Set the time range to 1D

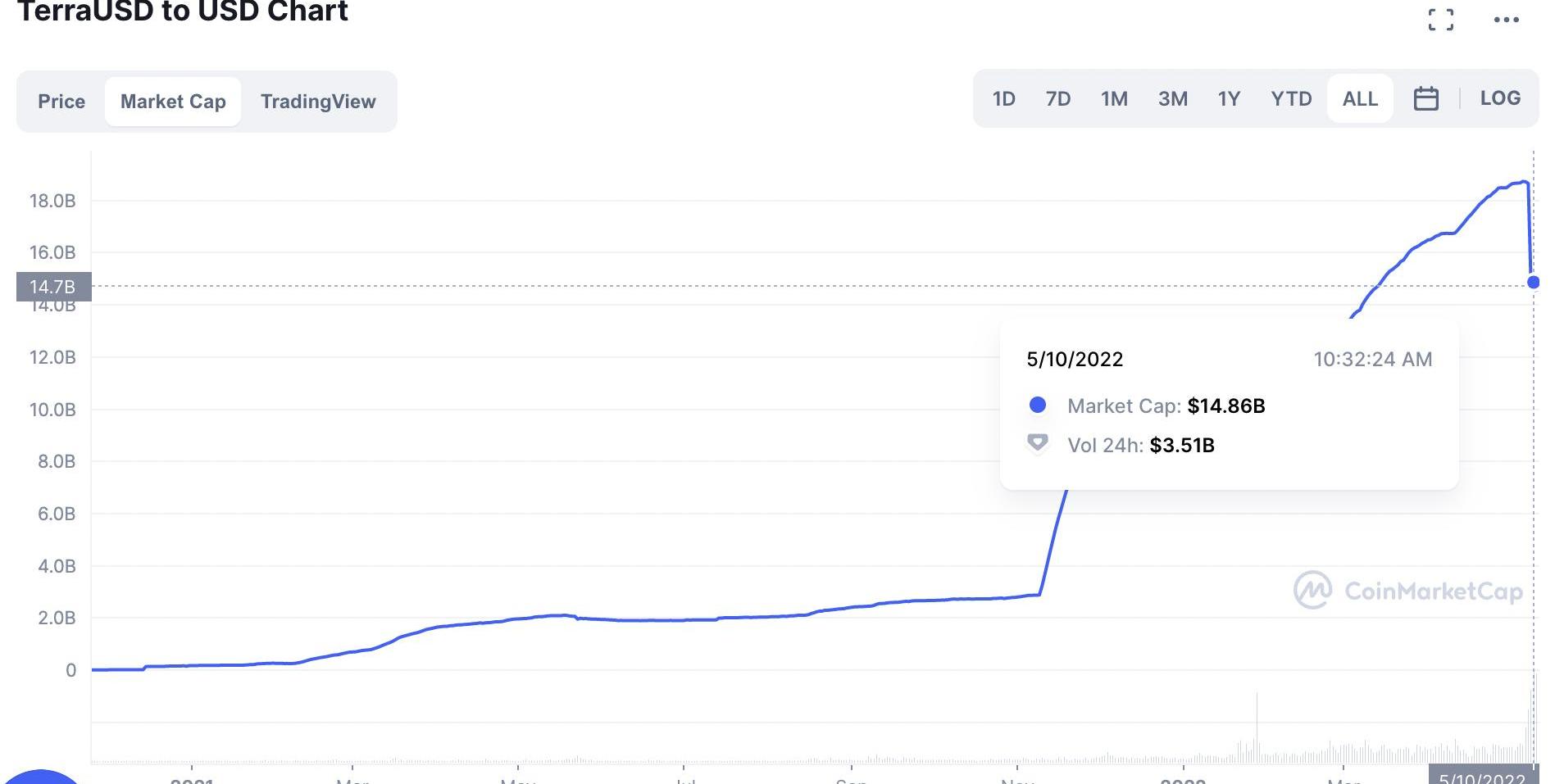[1003, 99]
